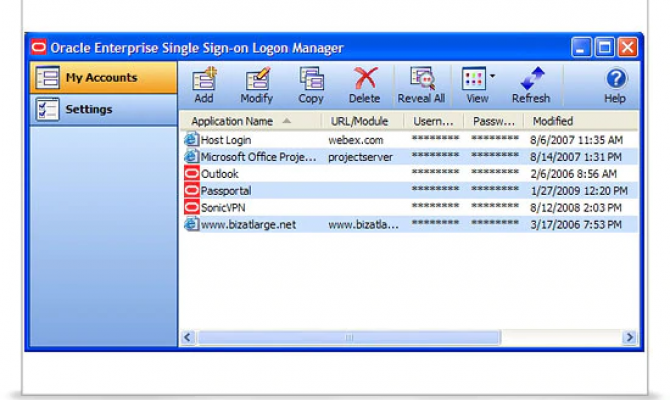The height and width of the screenshot is (400, 670).
Task: Click the 1/27/2009 12:20 PM date
Action: [579, 191]
